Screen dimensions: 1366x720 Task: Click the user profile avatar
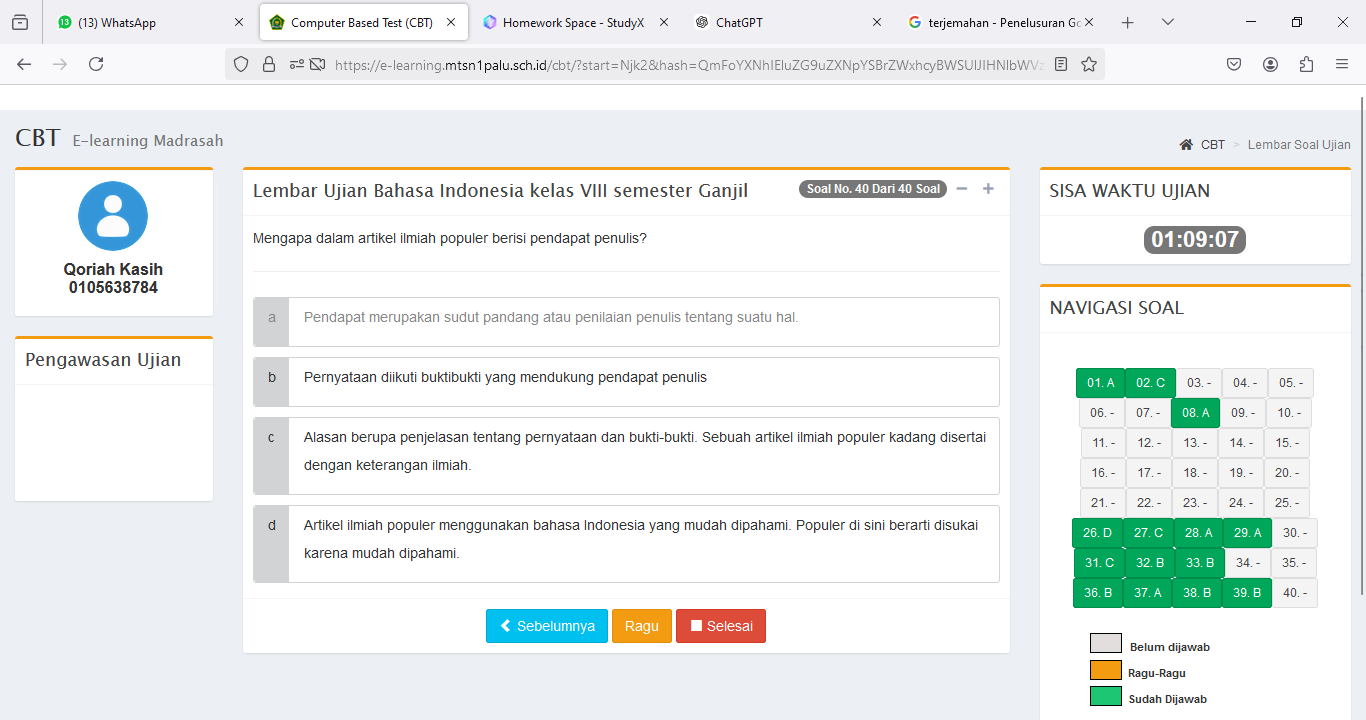113,216
